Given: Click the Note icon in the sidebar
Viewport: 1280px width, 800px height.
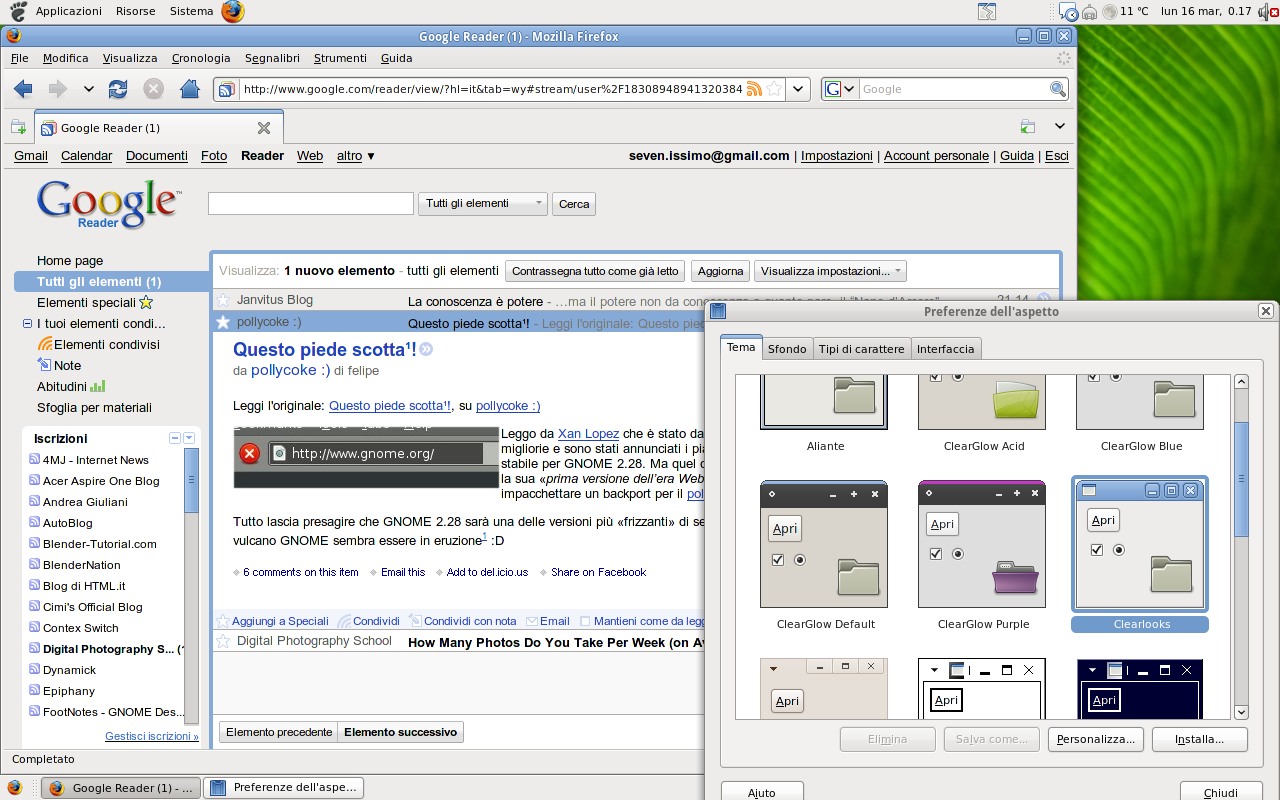Looking at the screenshot, I should tap(44, 365).
